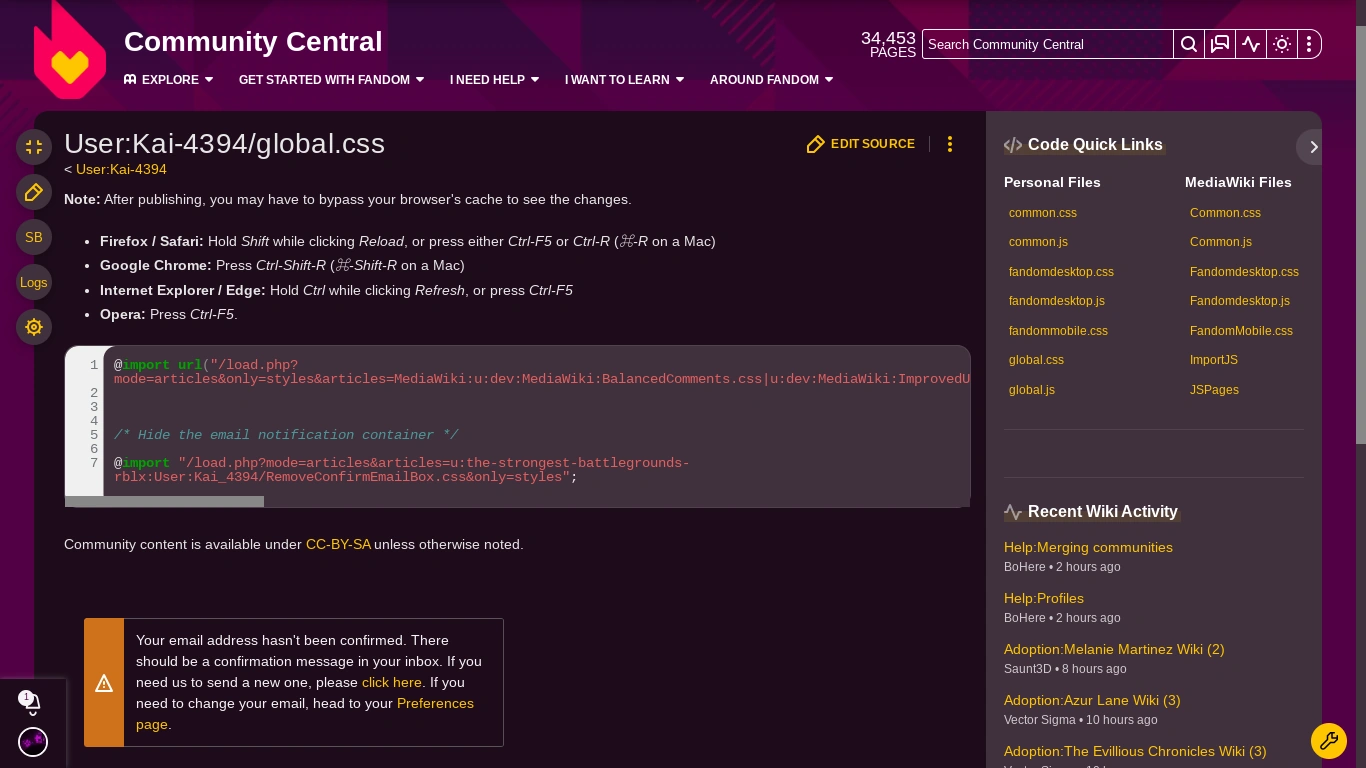Open the SB tool in the left sidebar
The height and width of the screenshot is (768, 1366).
click(33, 237)
